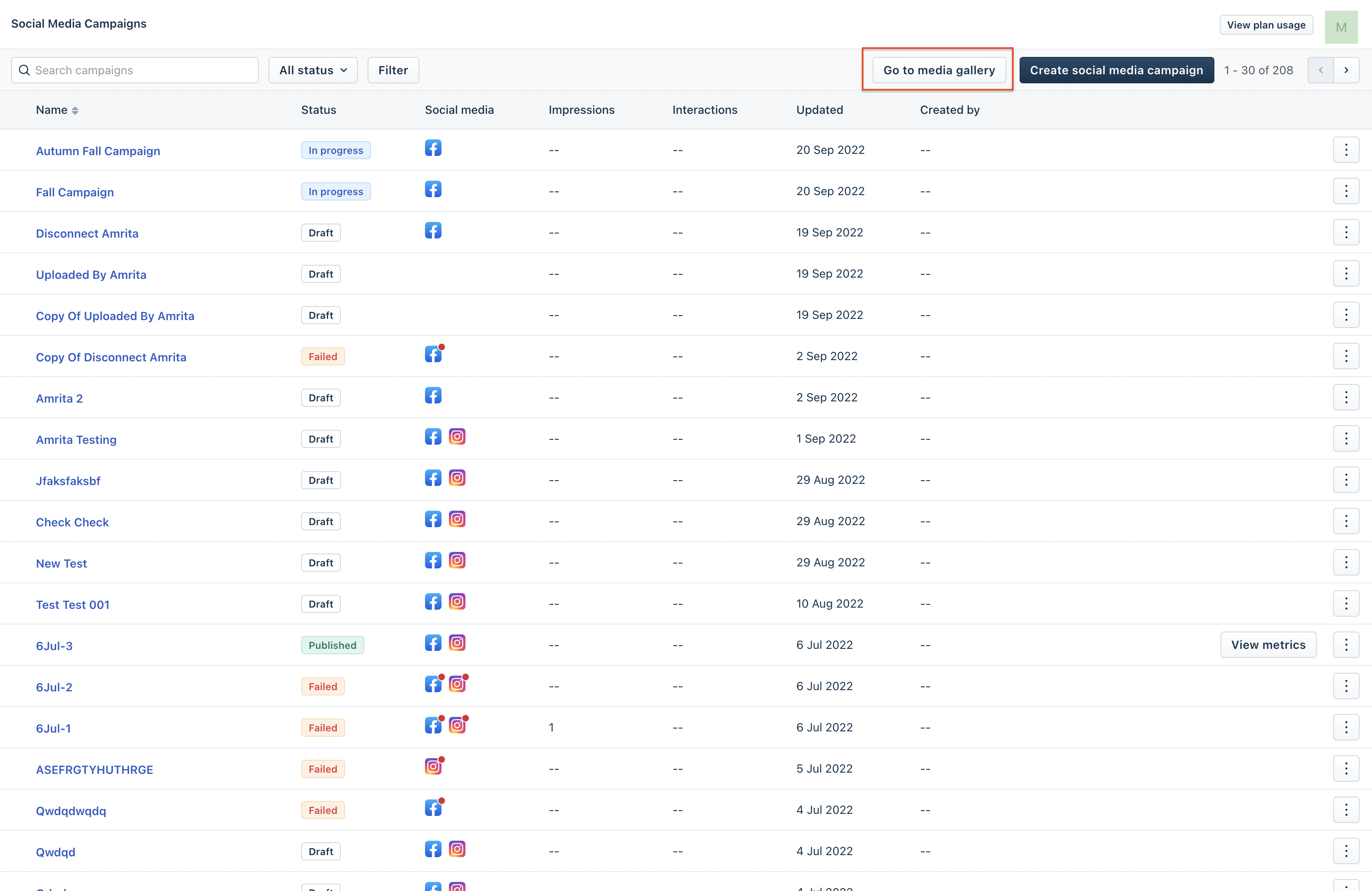Expand the All status dropdown
Screen dimensions: 1372x891
coord(312,70)
